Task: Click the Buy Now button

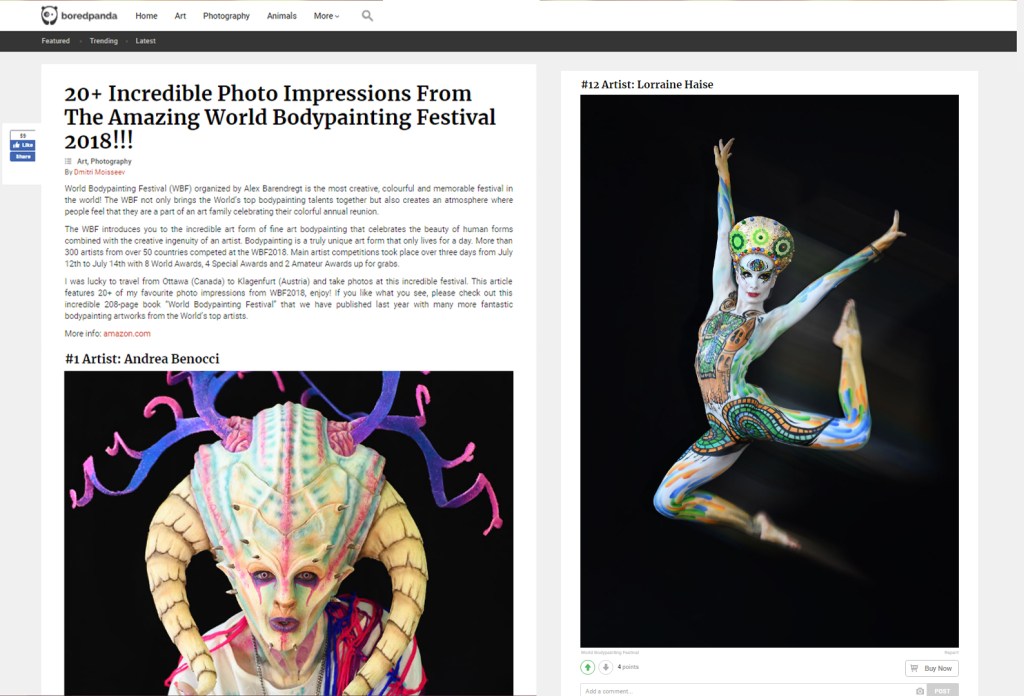Action: click(x=931, y=668)
